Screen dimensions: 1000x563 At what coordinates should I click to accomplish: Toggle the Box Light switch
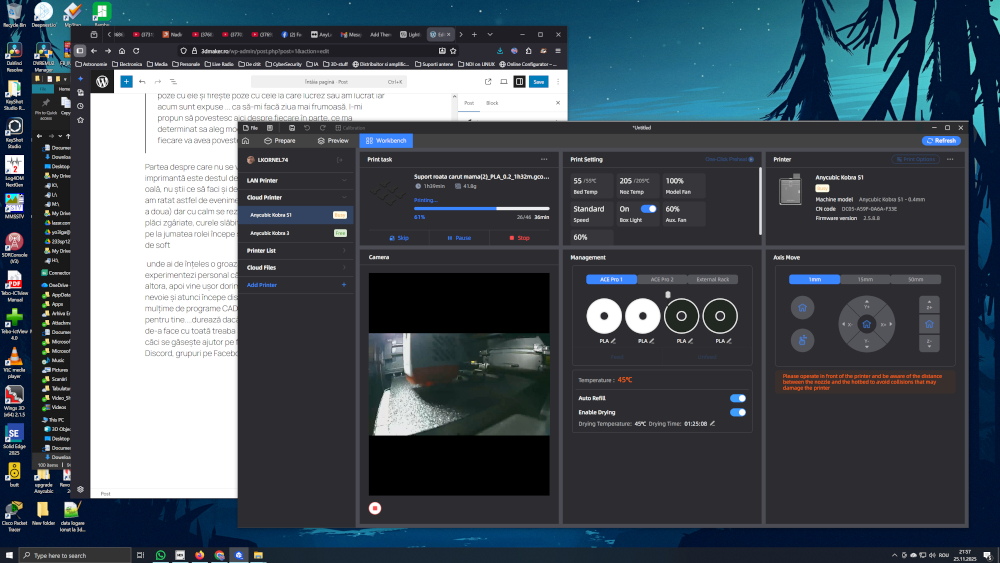click(648, 209)
